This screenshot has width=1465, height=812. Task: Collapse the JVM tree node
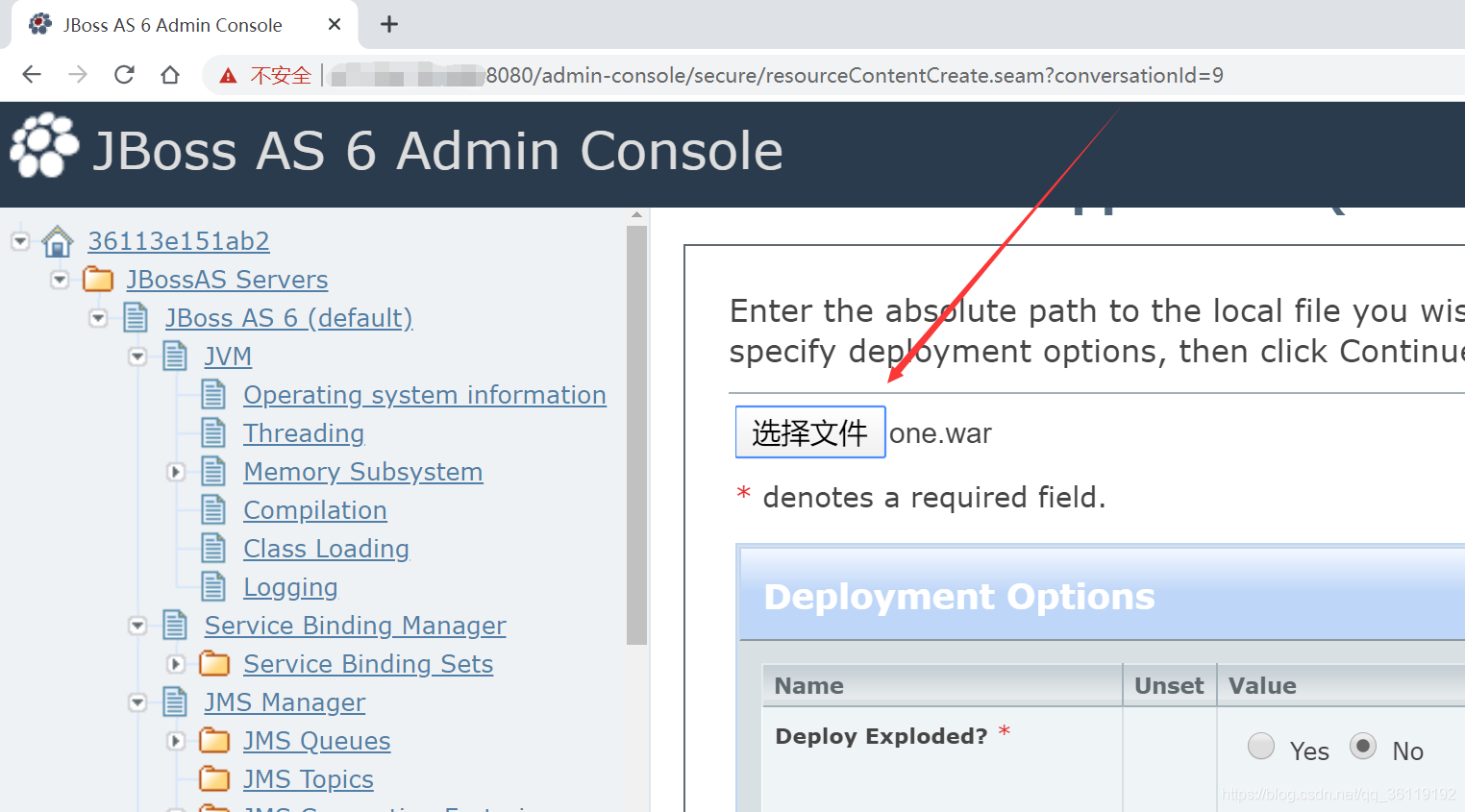tap(137, 357)
